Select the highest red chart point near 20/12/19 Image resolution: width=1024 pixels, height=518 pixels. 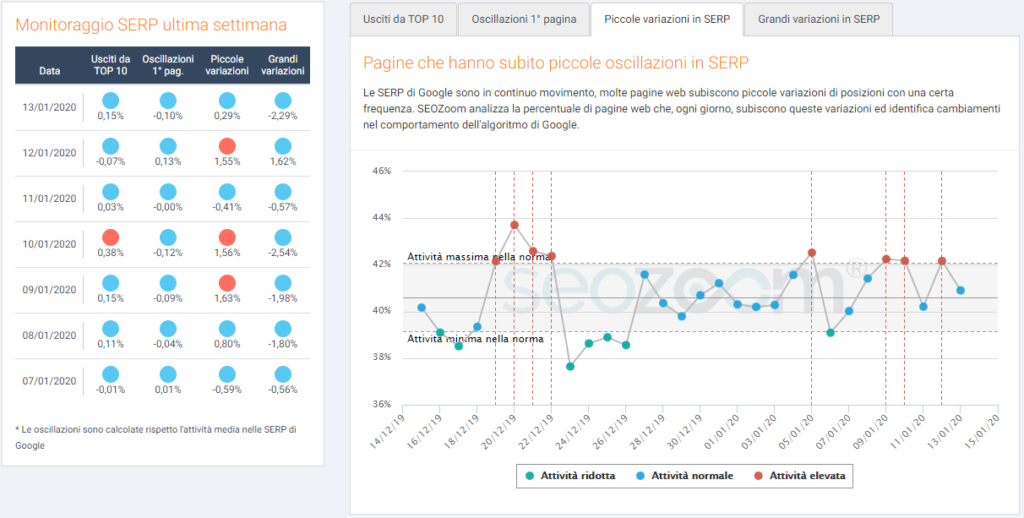click(x=514, y=225)
